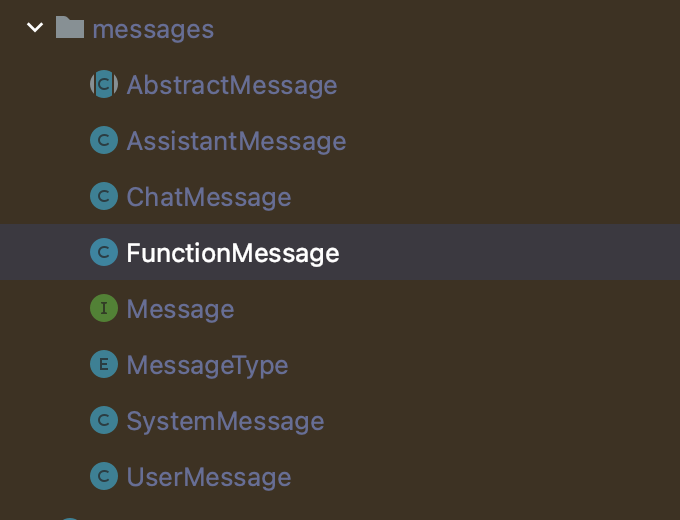Open the AbstractMessage class
The image size is (680, 520).
tap(232, 85)
